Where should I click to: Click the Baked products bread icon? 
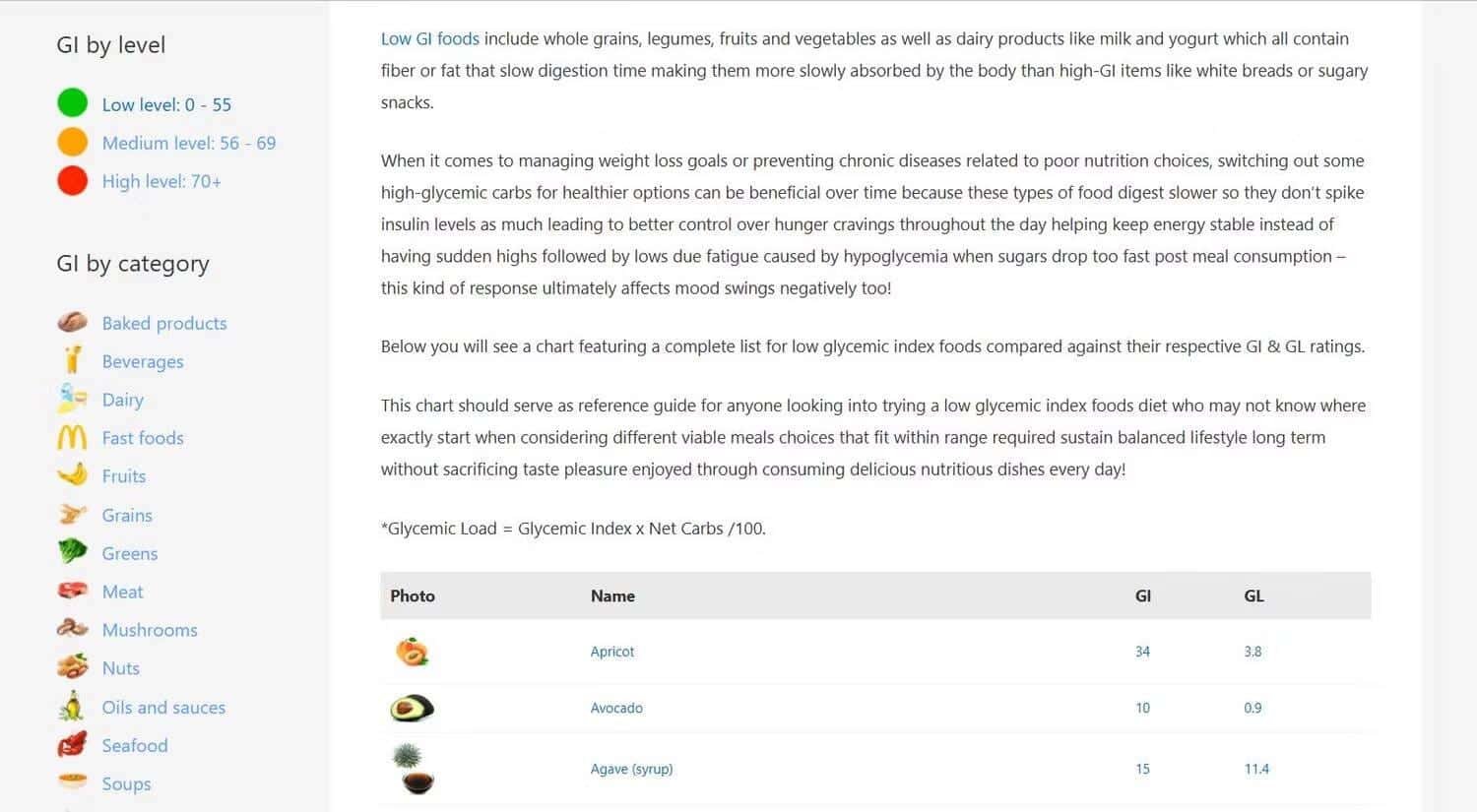[x=72, y=323]
